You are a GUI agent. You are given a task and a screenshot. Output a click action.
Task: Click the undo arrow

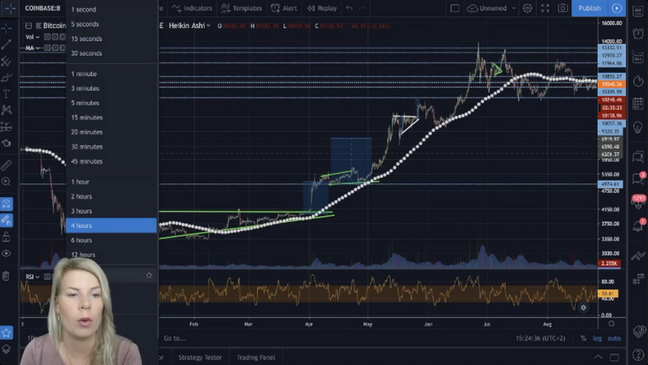[x=349, y=8]
